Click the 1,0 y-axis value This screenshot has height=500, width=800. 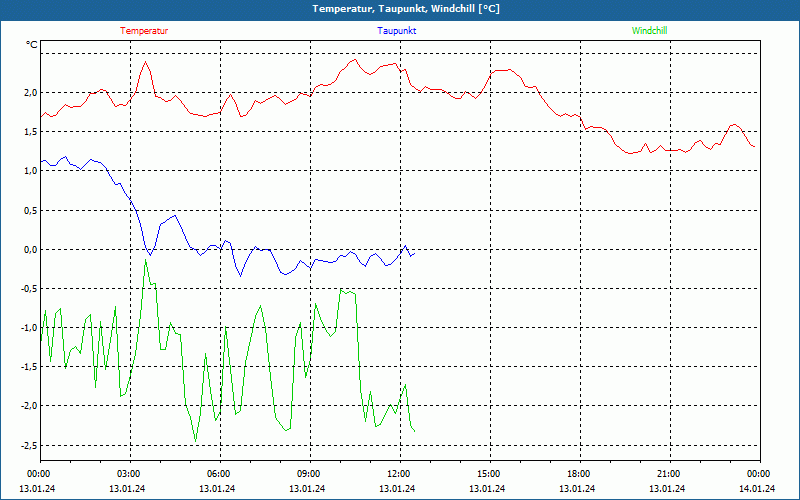pos(30,171)
